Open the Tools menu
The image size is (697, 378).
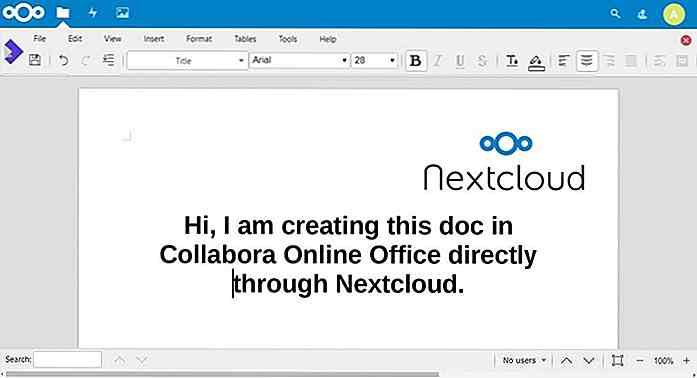(288, 39)
